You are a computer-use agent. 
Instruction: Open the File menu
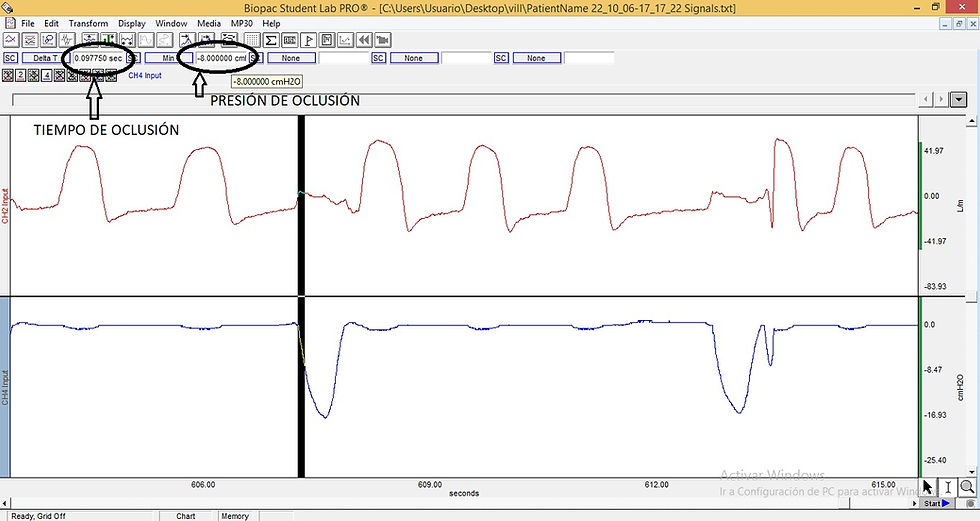pos(28,23)
